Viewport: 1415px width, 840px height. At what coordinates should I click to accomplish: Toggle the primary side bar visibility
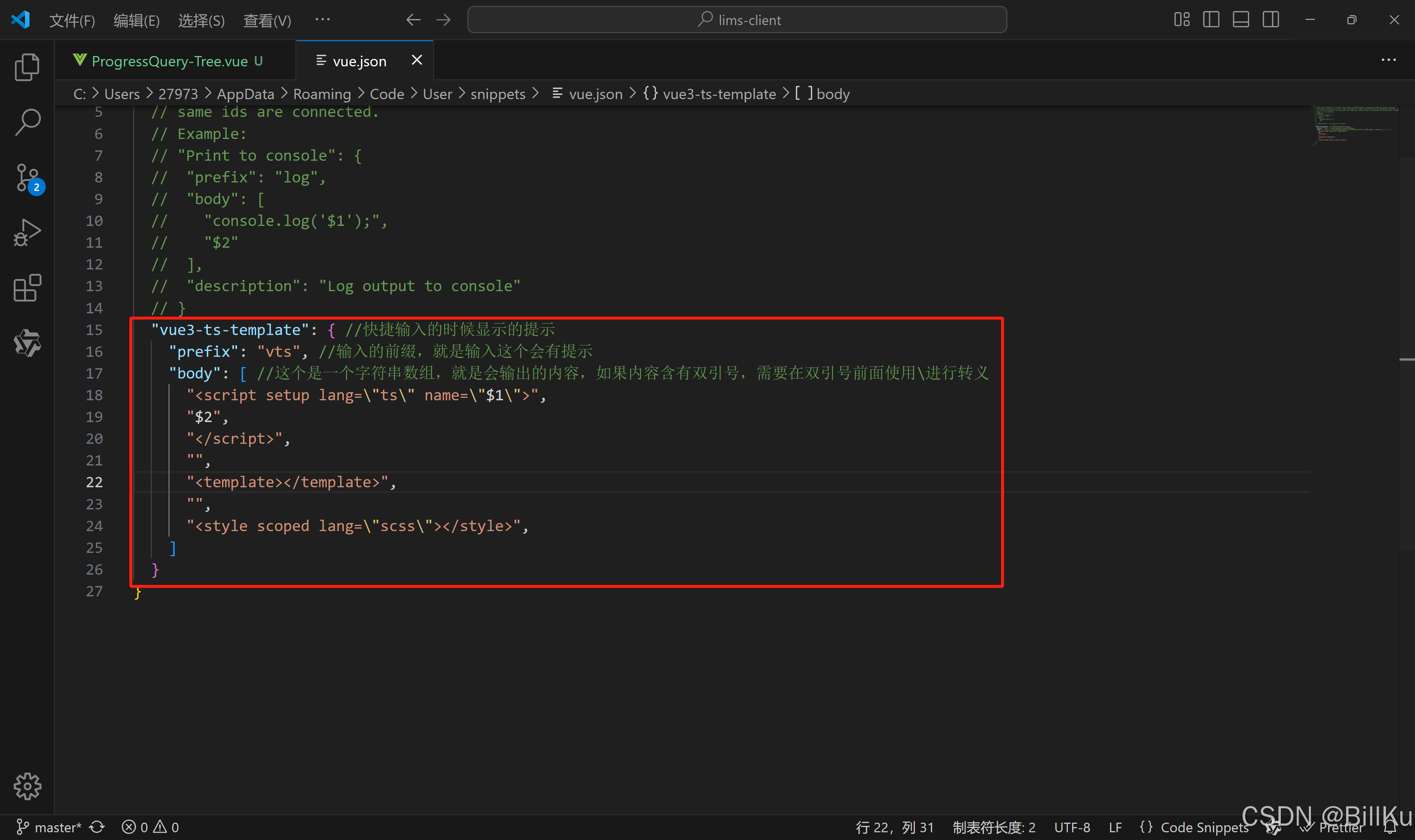(x=1211, y=20)
